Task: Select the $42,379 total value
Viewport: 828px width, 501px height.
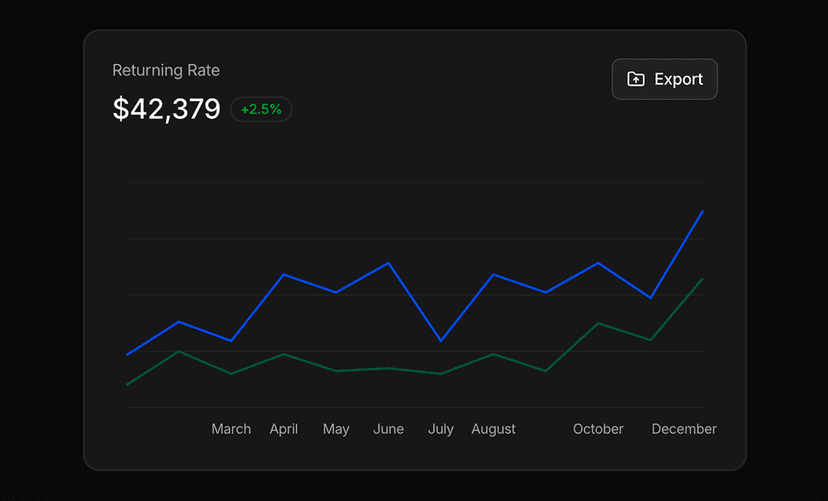Action: coord(167,109)
